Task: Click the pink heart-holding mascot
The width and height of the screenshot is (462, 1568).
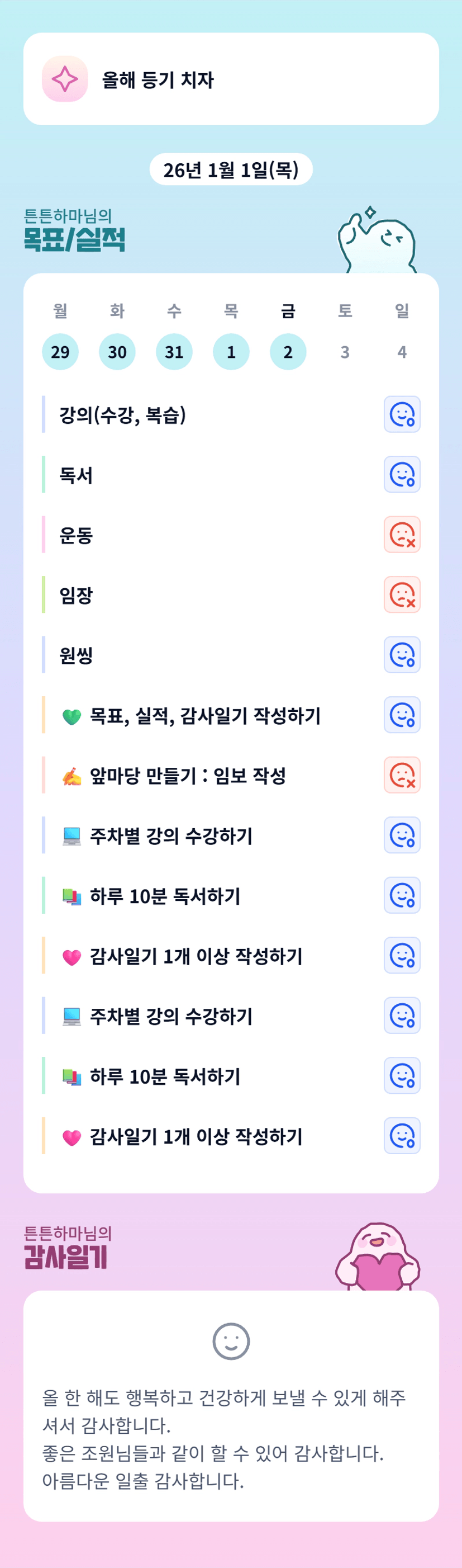Action: [x=378, y=1258]
